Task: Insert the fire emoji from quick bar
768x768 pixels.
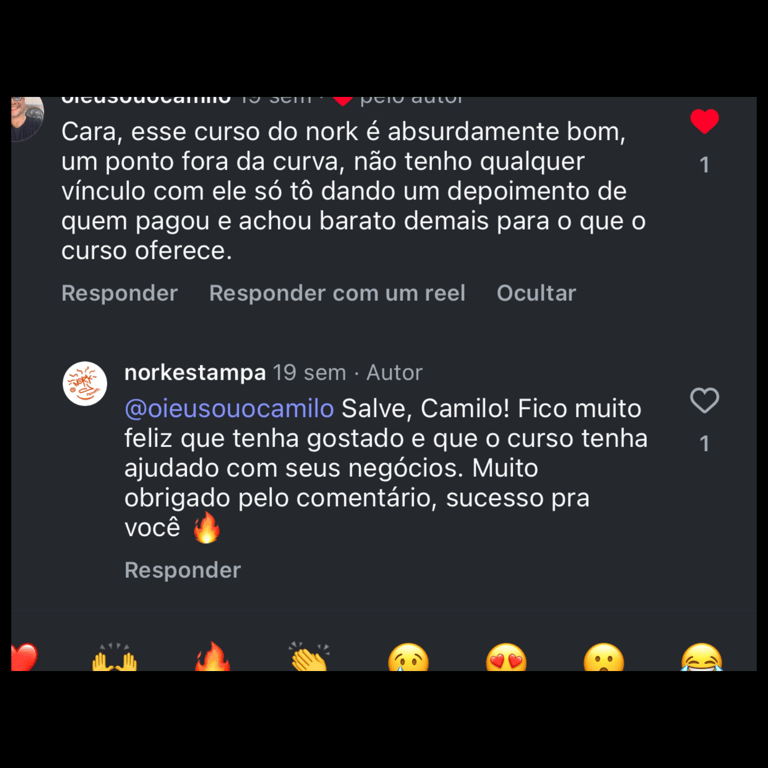Action: pos(212,656)
